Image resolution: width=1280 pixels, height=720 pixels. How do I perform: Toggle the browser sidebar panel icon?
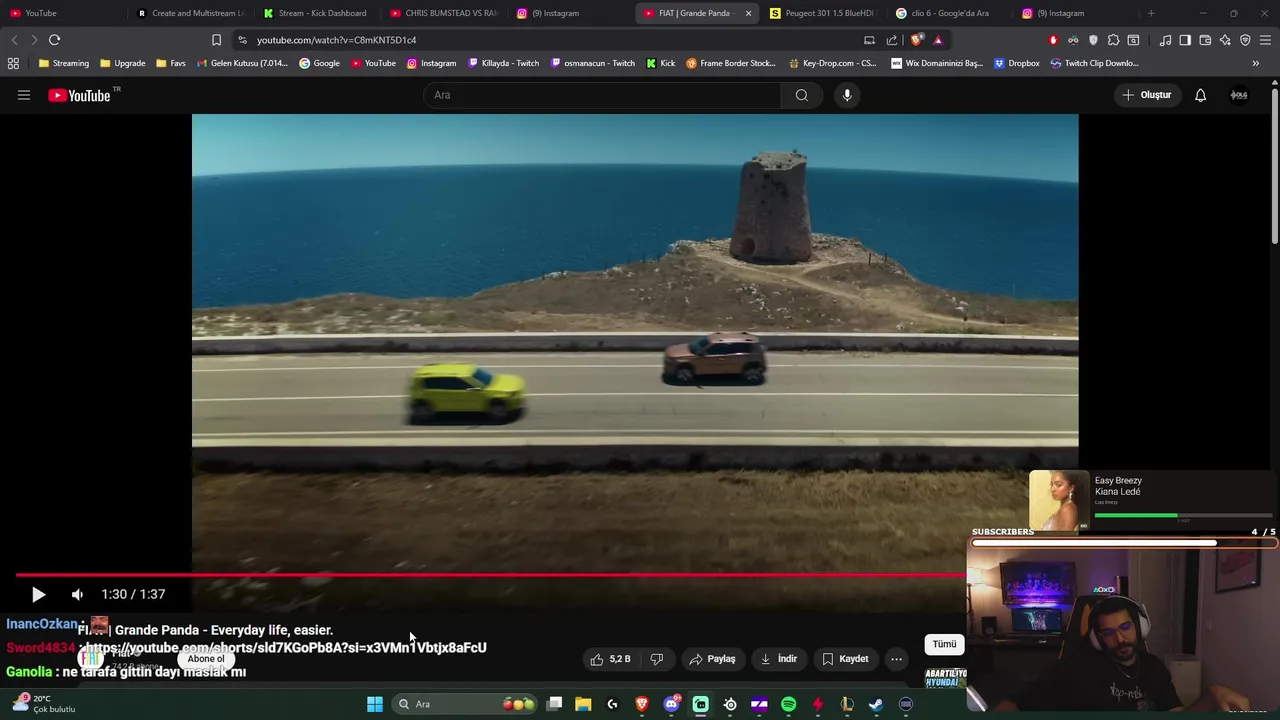(1185, 40)
